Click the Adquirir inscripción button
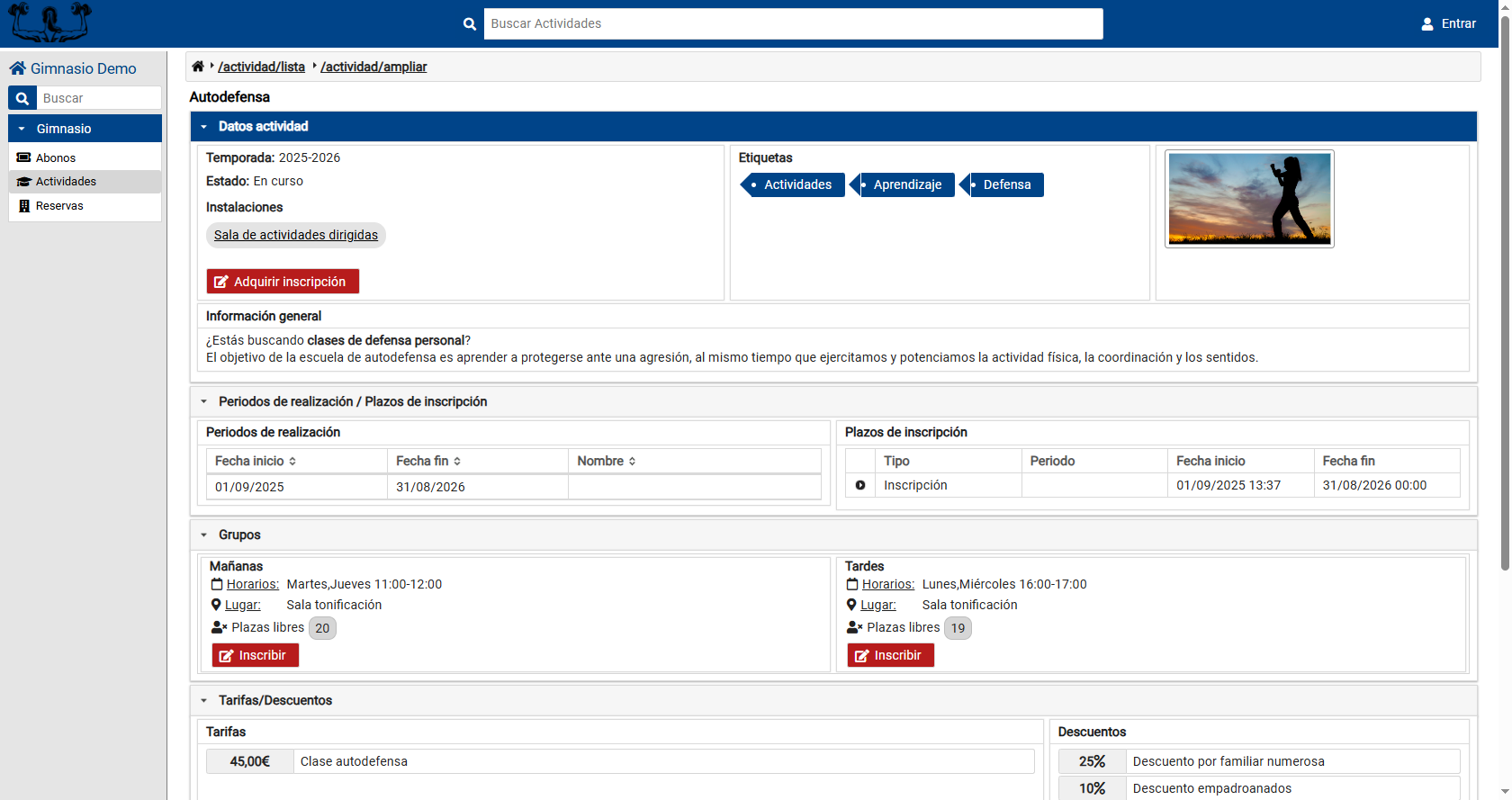Viewport: 1512px width, 800px height. tap(283, 282)
